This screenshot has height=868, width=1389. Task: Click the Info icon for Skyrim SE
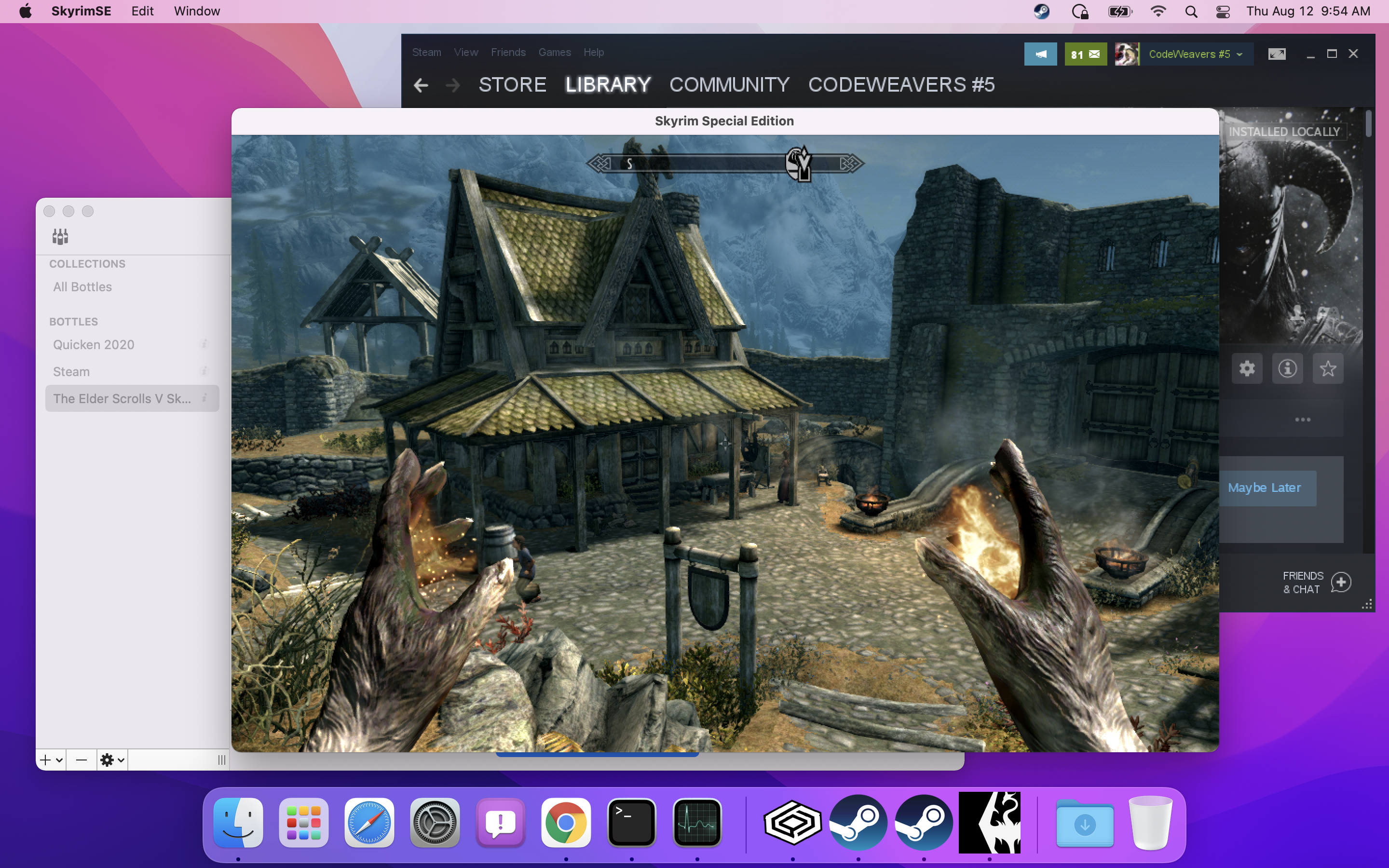point(1287,368)
